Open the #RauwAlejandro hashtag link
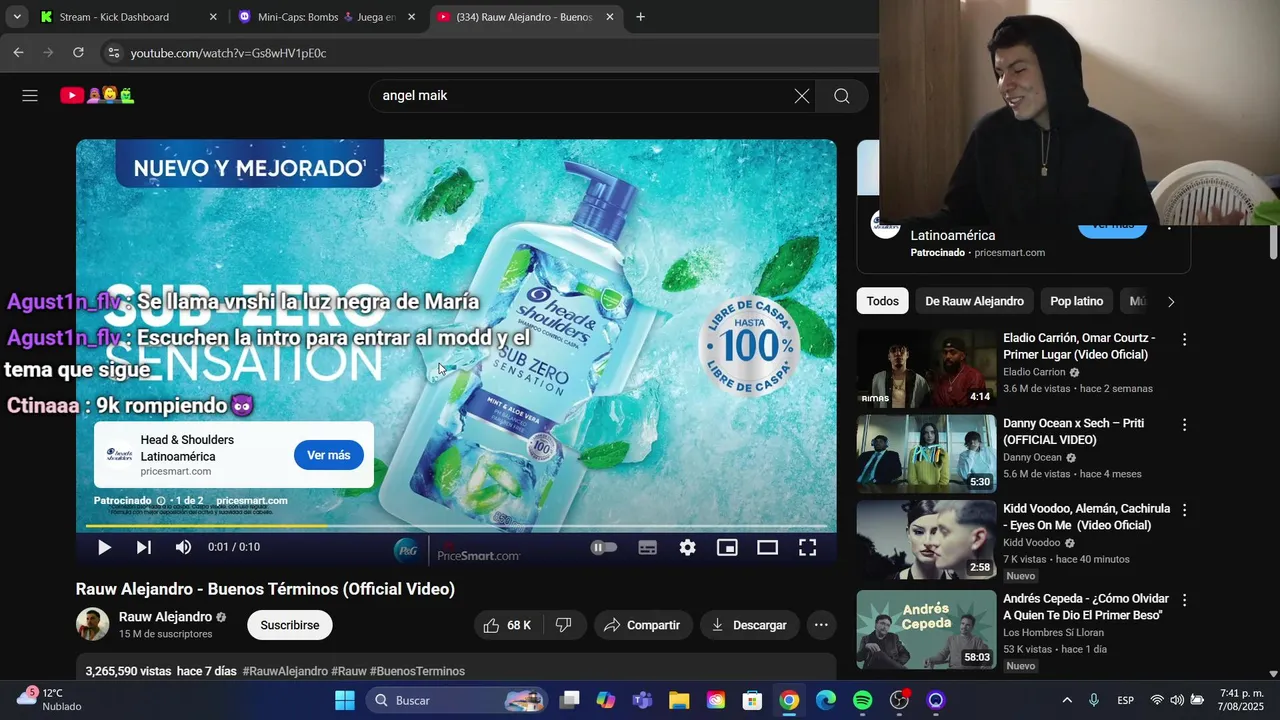The width and height of the screenshot is (1280, 720). pyautogui.click(x=285, y=671)
